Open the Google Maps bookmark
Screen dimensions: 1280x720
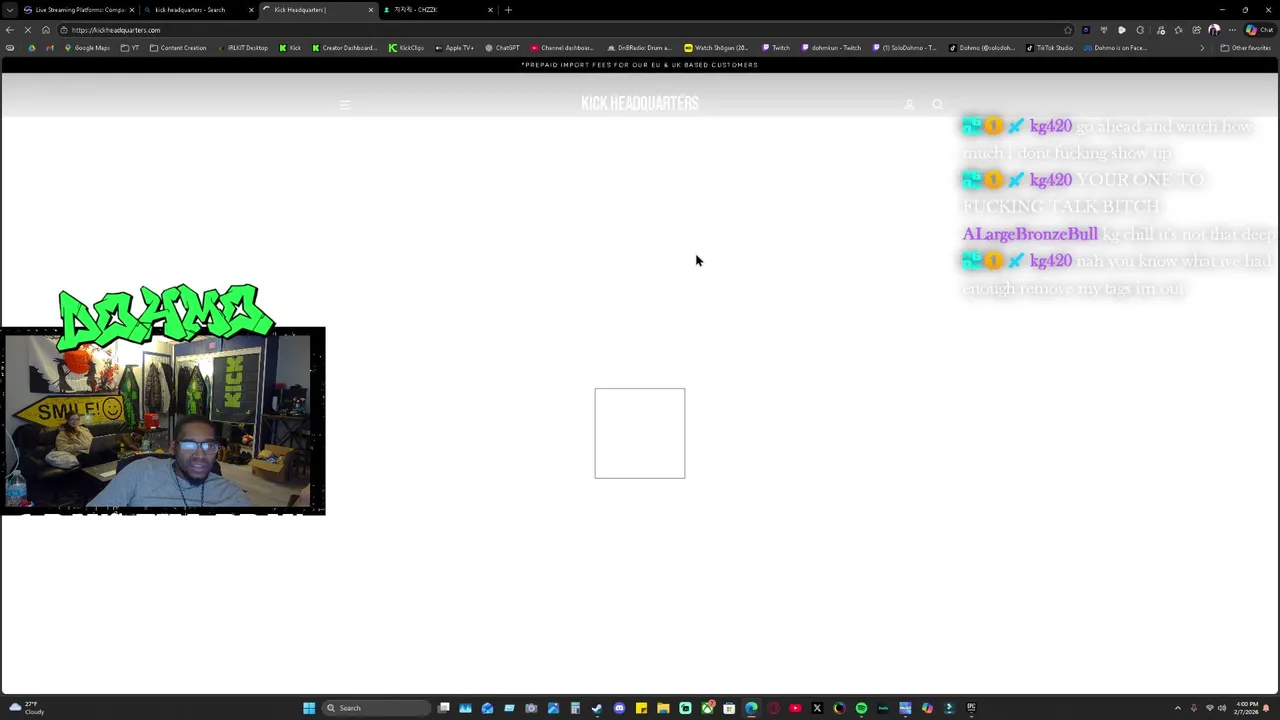(x=87, y=48)
